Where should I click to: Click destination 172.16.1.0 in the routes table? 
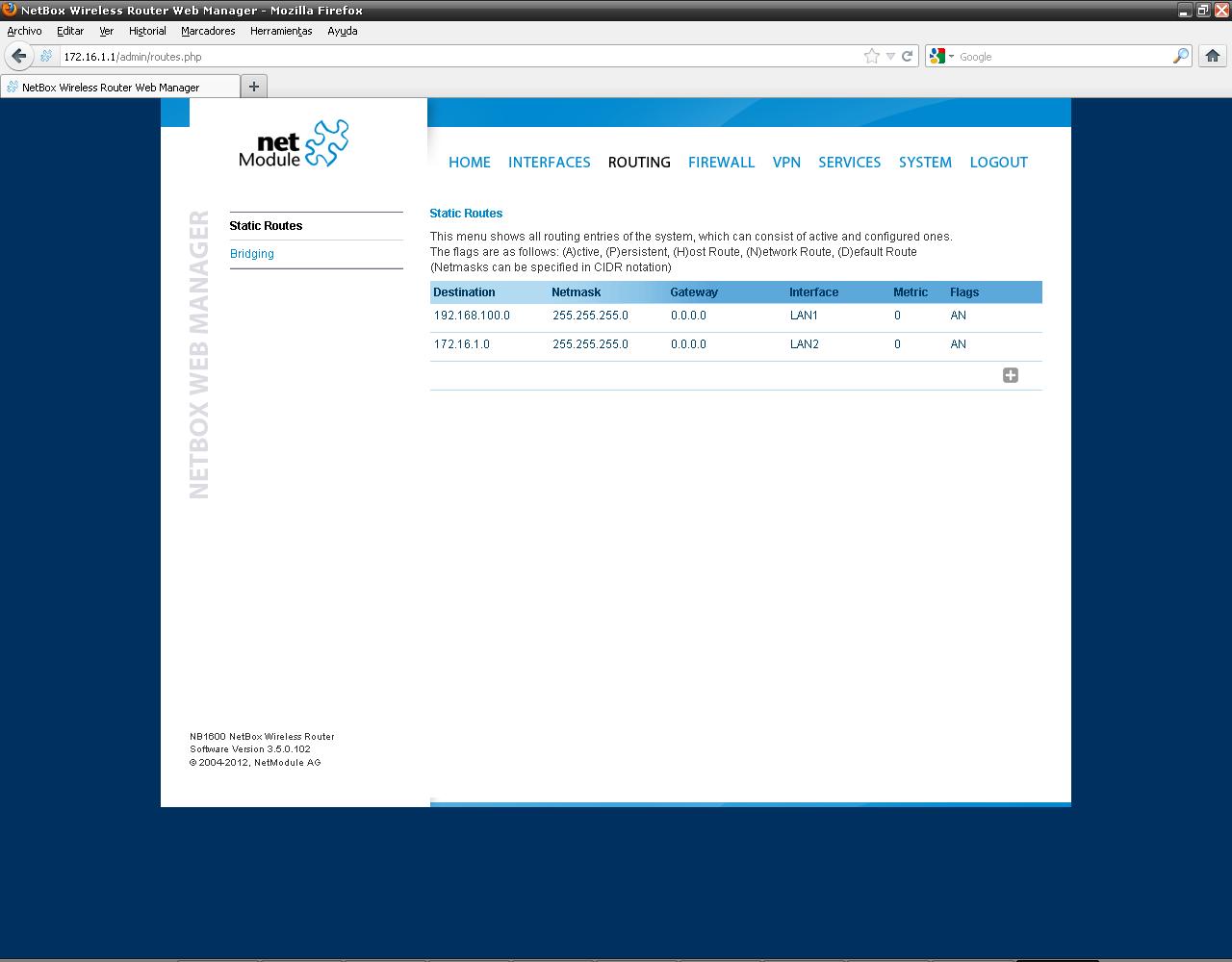coord(462,344)
